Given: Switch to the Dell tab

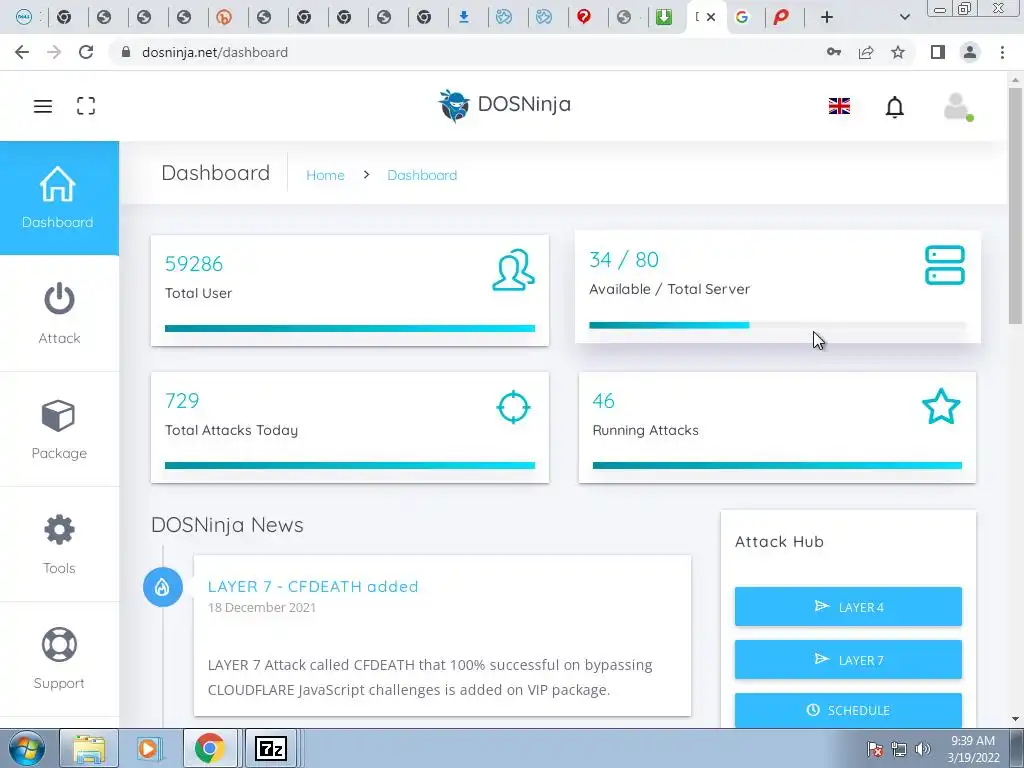Looking at the screenshot, I should (x=24, y=18).
